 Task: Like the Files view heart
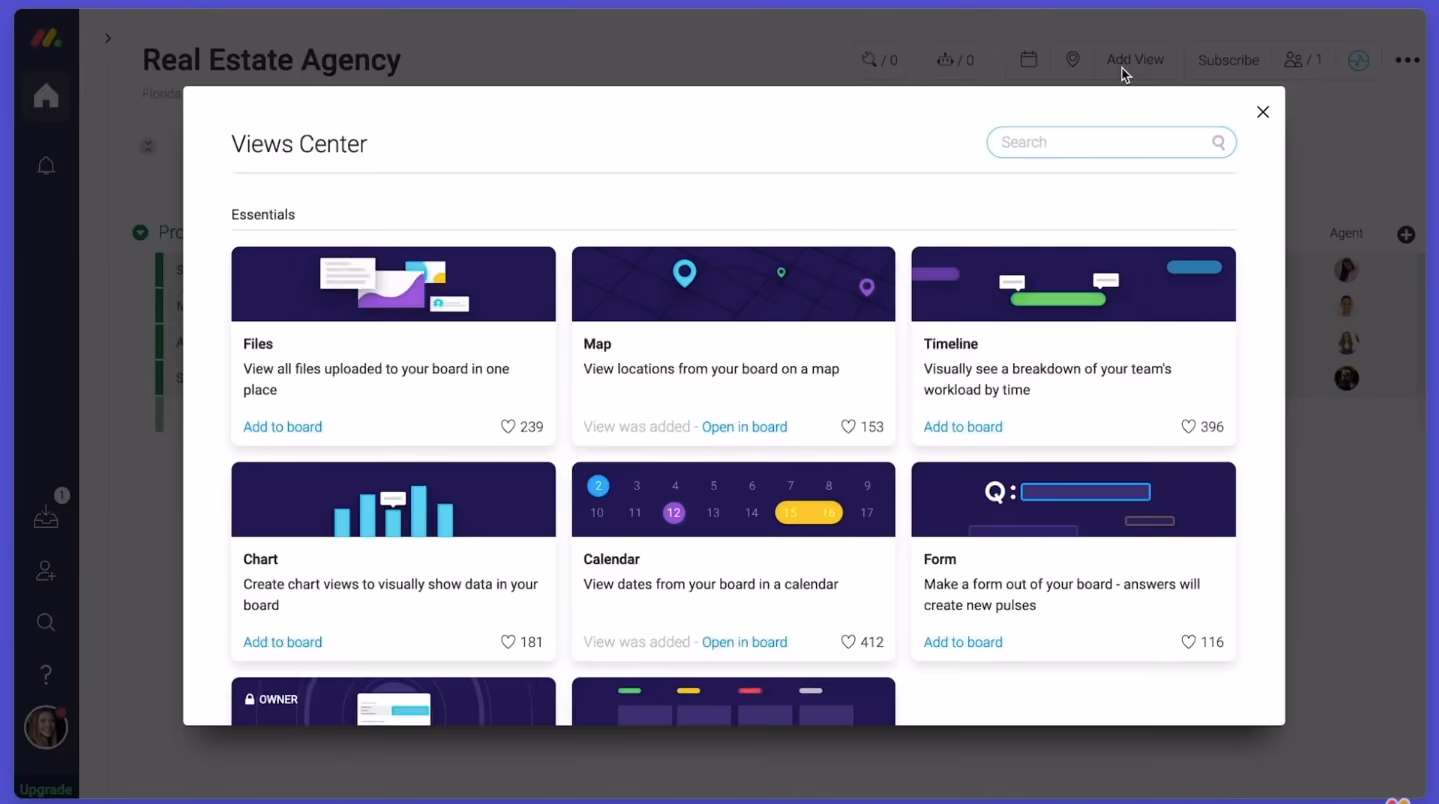[x=508, y=427]
